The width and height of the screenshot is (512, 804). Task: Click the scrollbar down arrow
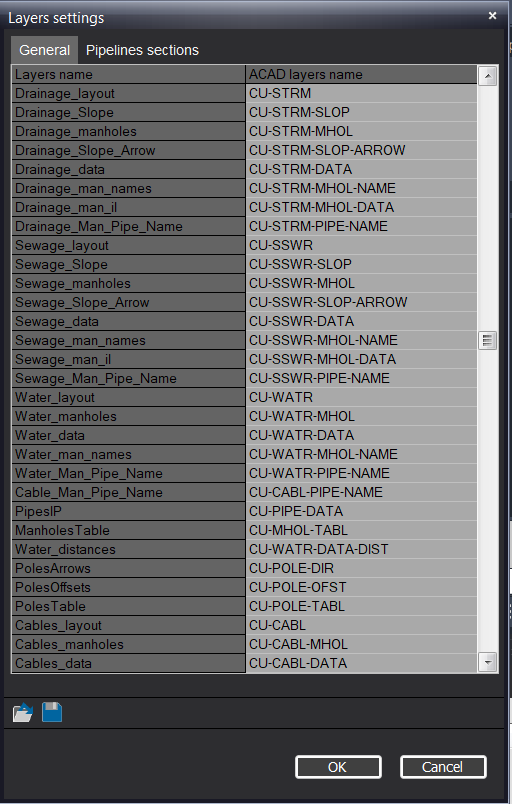click(x=487, y=662)
